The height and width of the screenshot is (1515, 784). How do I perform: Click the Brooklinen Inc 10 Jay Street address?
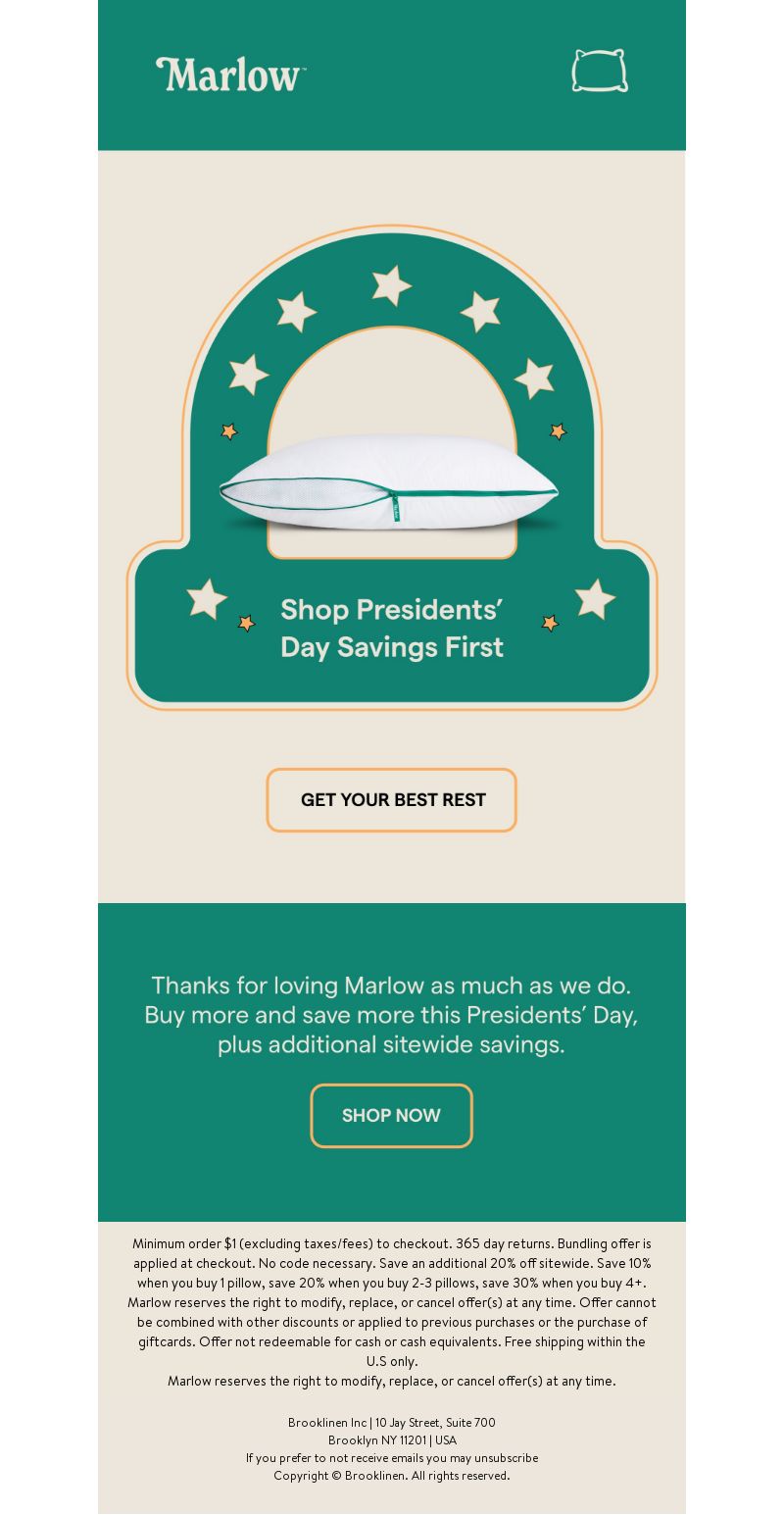(392, 1423)
